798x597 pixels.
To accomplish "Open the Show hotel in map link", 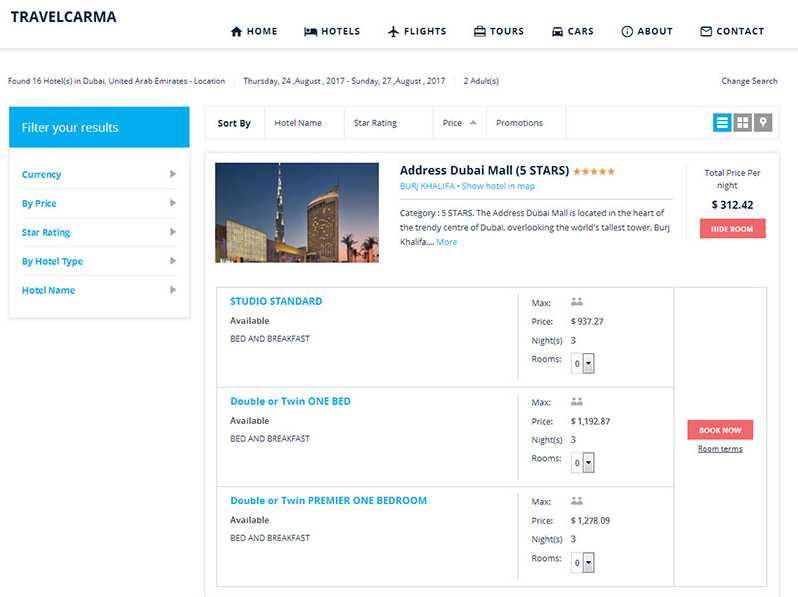I will coord(498,186).
